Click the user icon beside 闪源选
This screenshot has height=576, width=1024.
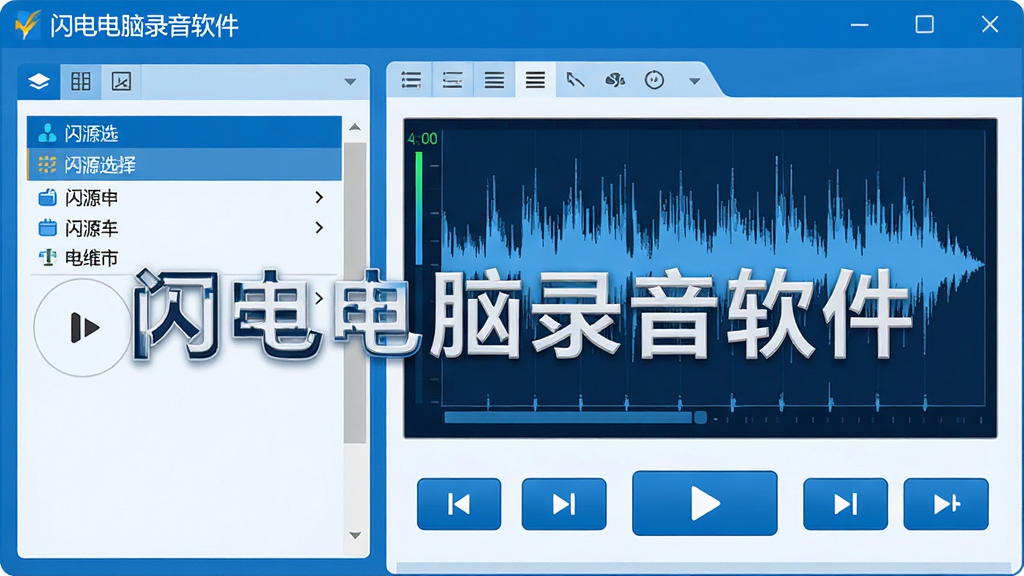point(47,133)
